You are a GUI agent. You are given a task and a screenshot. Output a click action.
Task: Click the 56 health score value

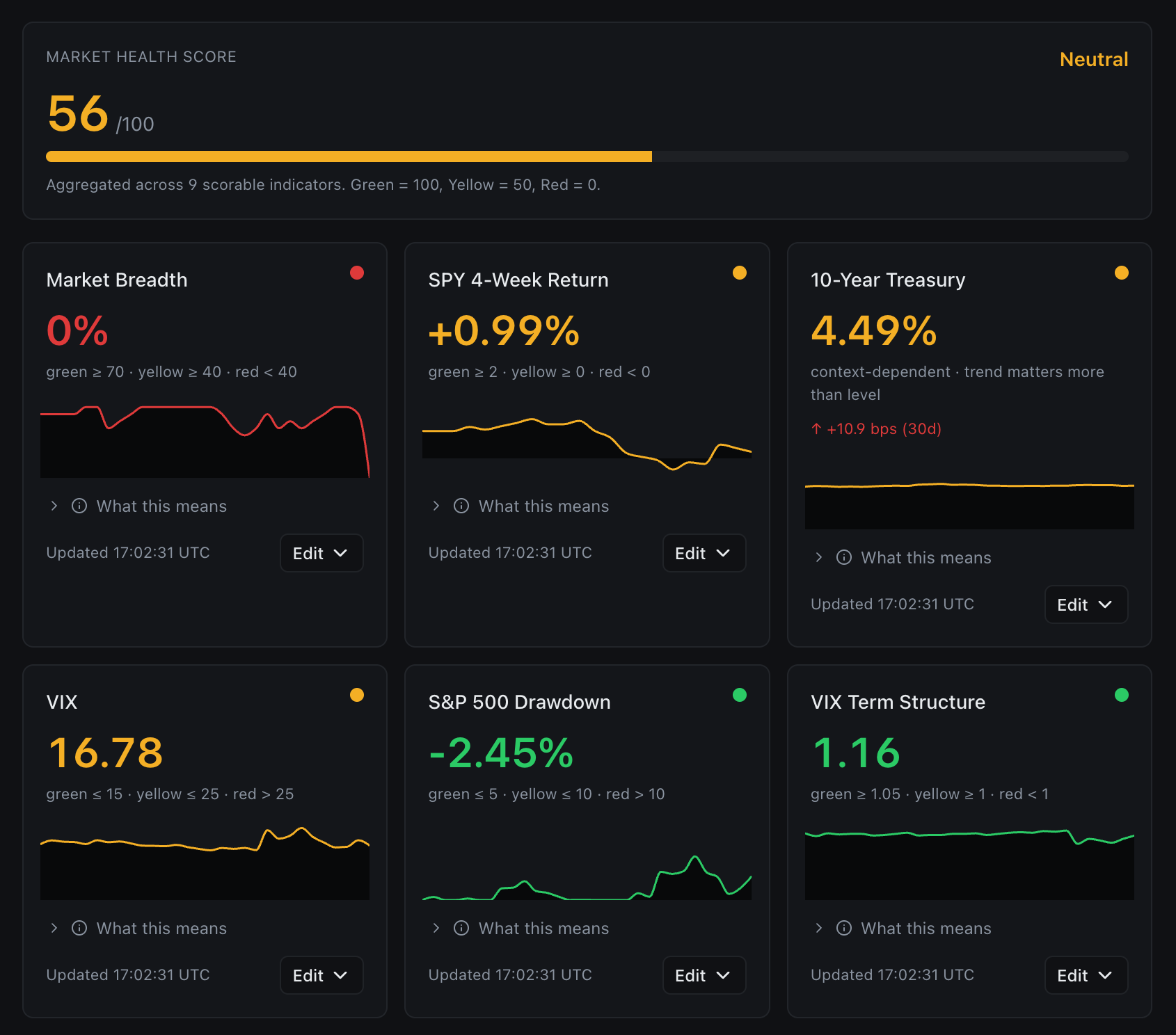78,113
